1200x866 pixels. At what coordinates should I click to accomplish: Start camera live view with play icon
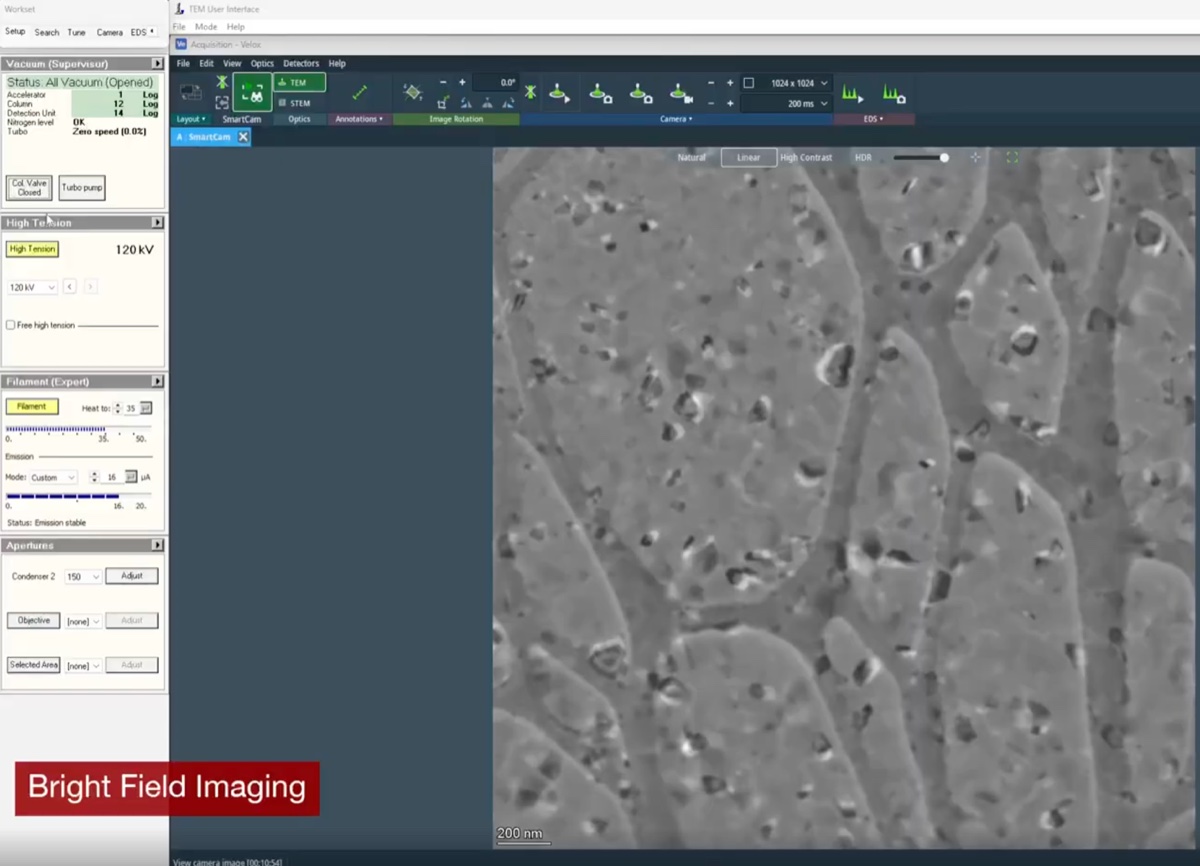(x=559, y=94)
